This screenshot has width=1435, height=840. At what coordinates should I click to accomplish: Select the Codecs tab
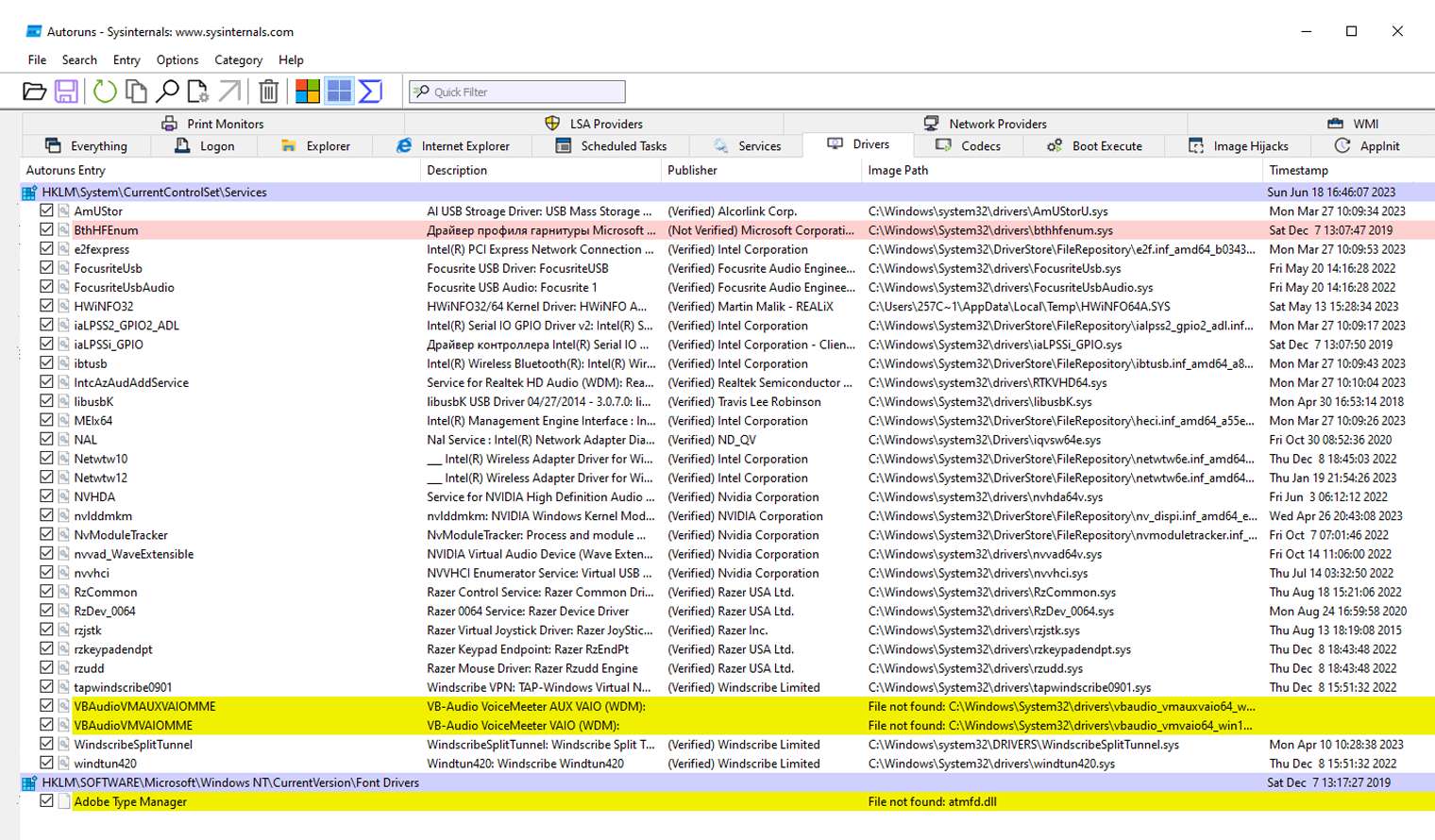969,146
